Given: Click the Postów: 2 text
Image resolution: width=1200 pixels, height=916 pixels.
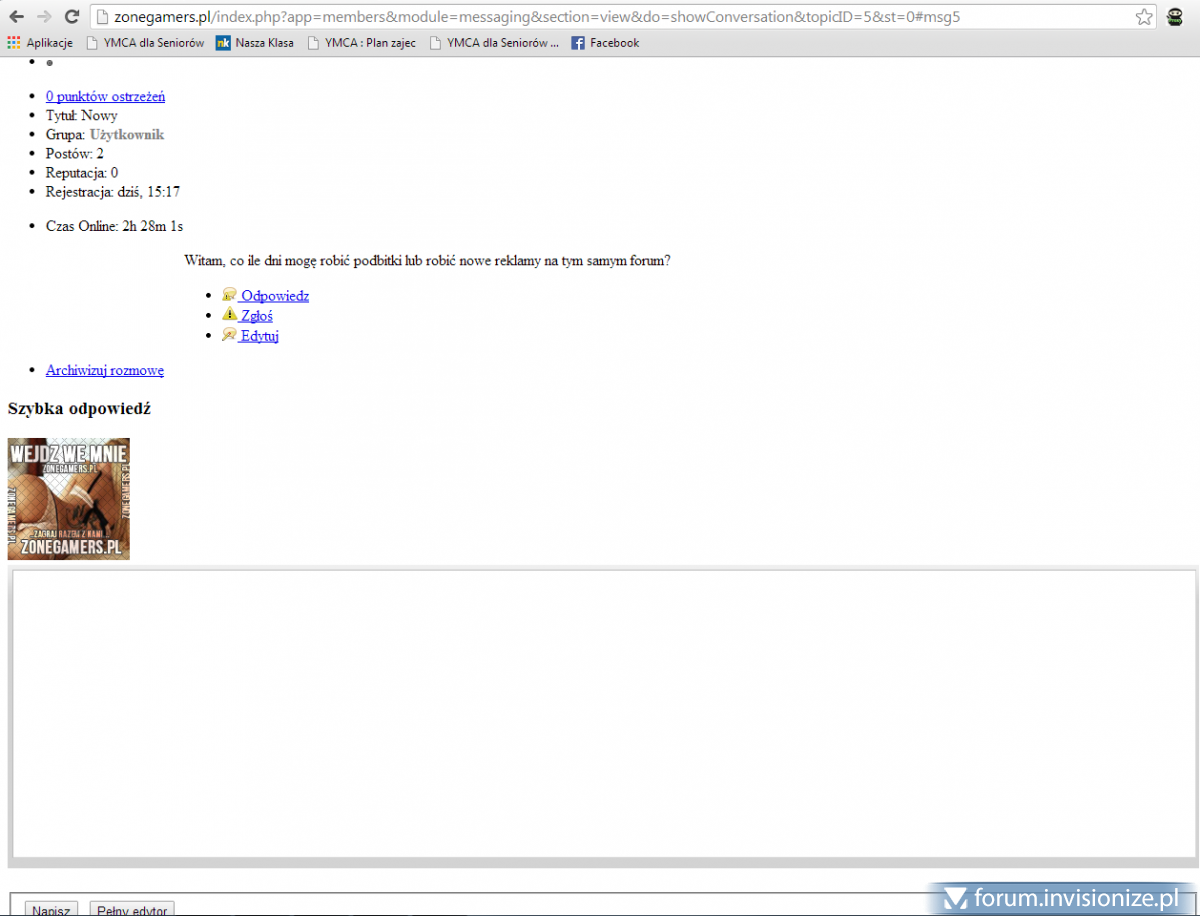Looking at the screenshot, I should (75, 154).
